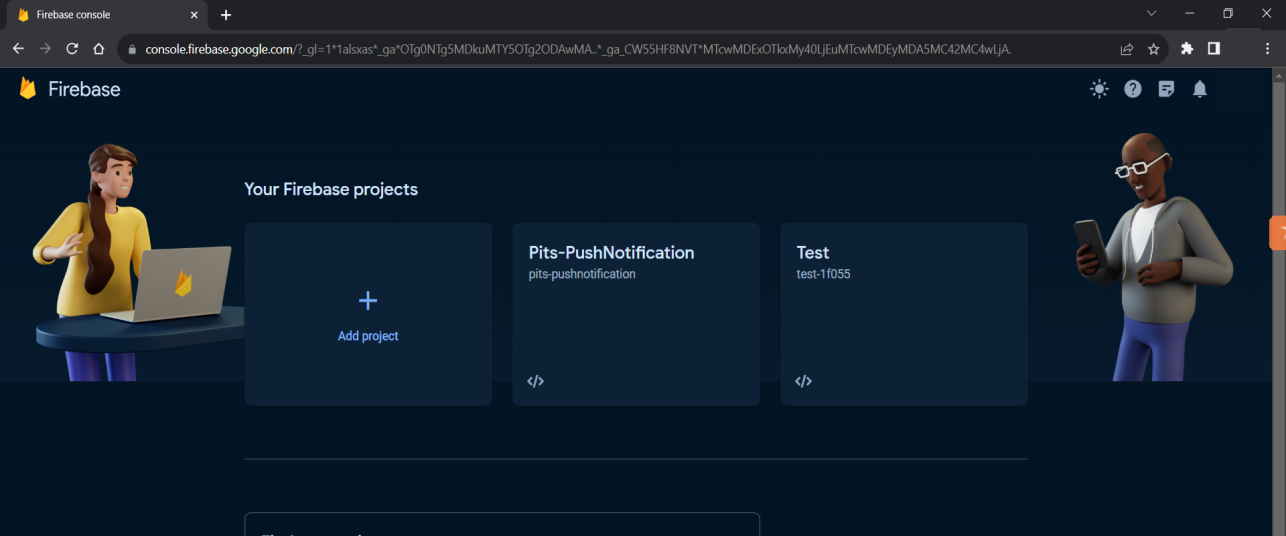Open the browser extensions puzzle icon

(x=1187, y=48)
